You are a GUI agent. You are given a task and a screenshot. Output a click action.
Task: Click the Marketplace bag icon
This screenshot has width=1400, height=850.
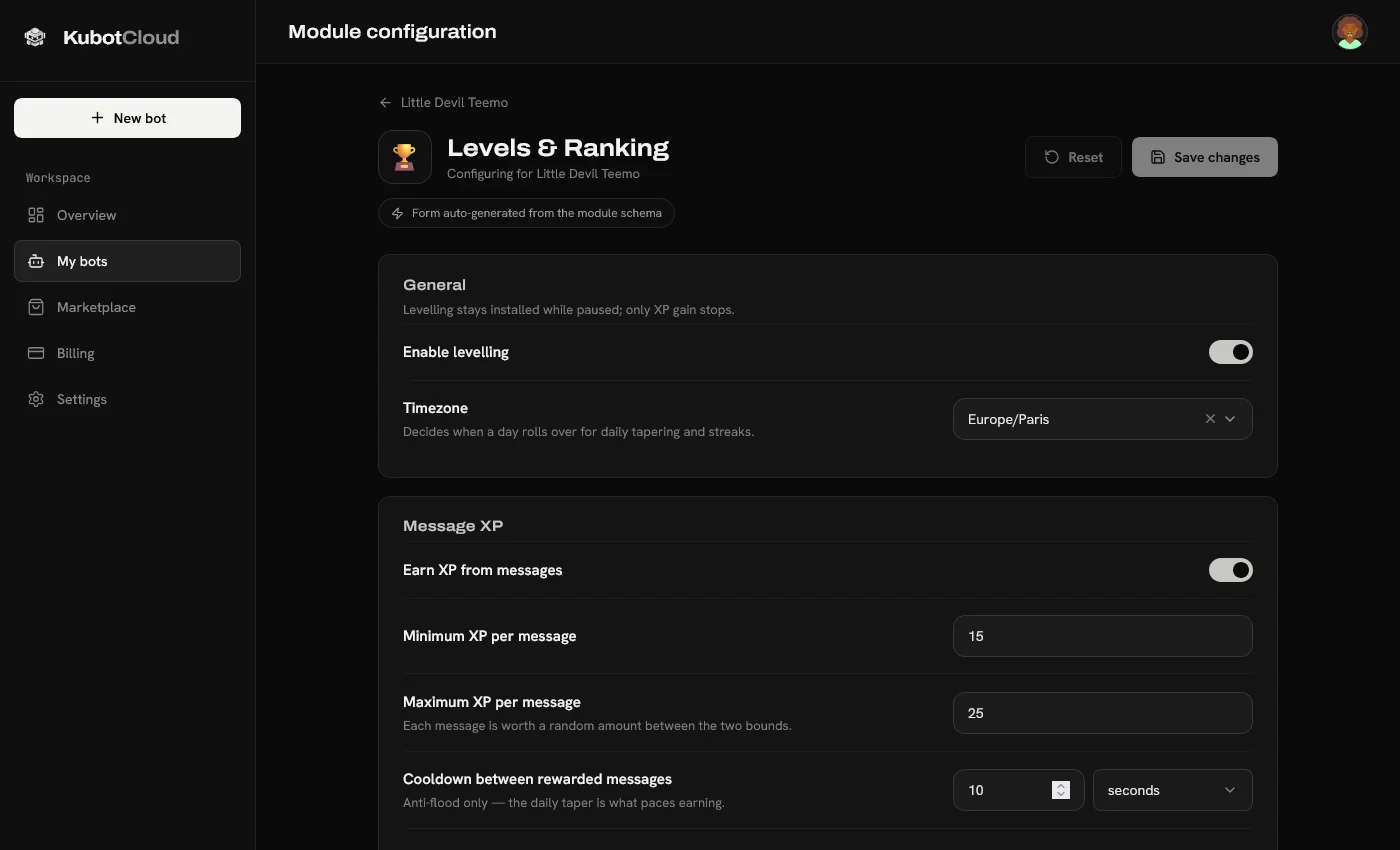(x=36, y=307)
